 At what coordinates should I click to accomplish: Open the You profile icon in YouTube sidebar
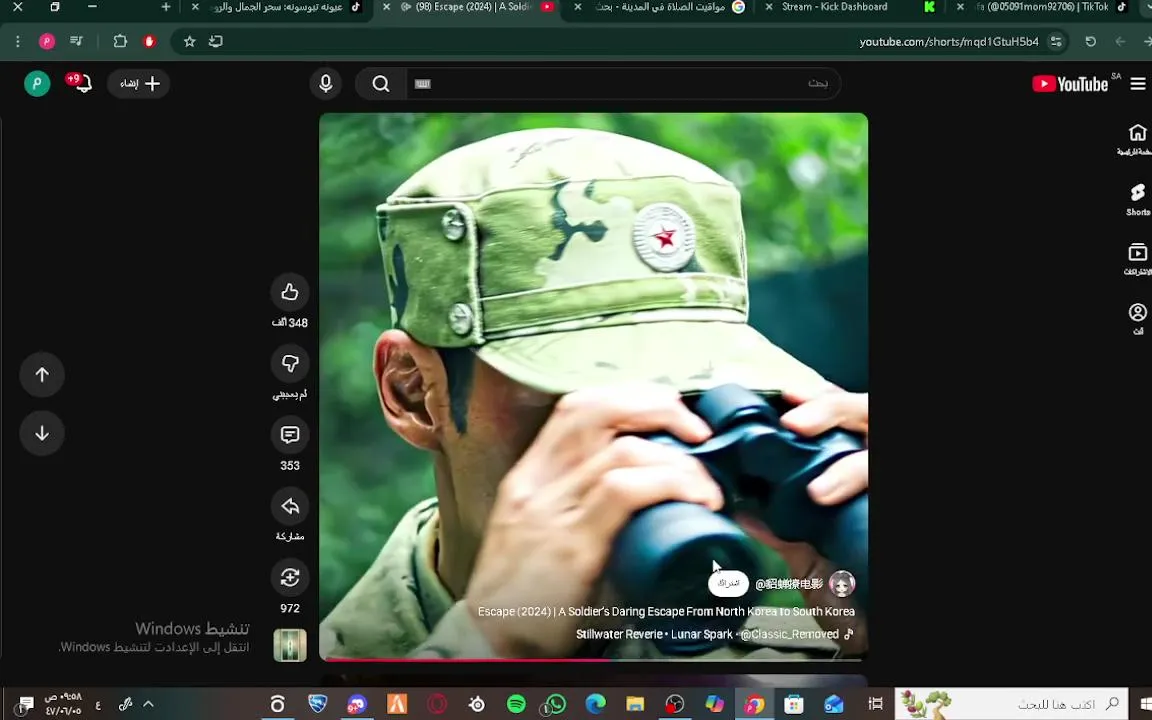point(1137,318)
